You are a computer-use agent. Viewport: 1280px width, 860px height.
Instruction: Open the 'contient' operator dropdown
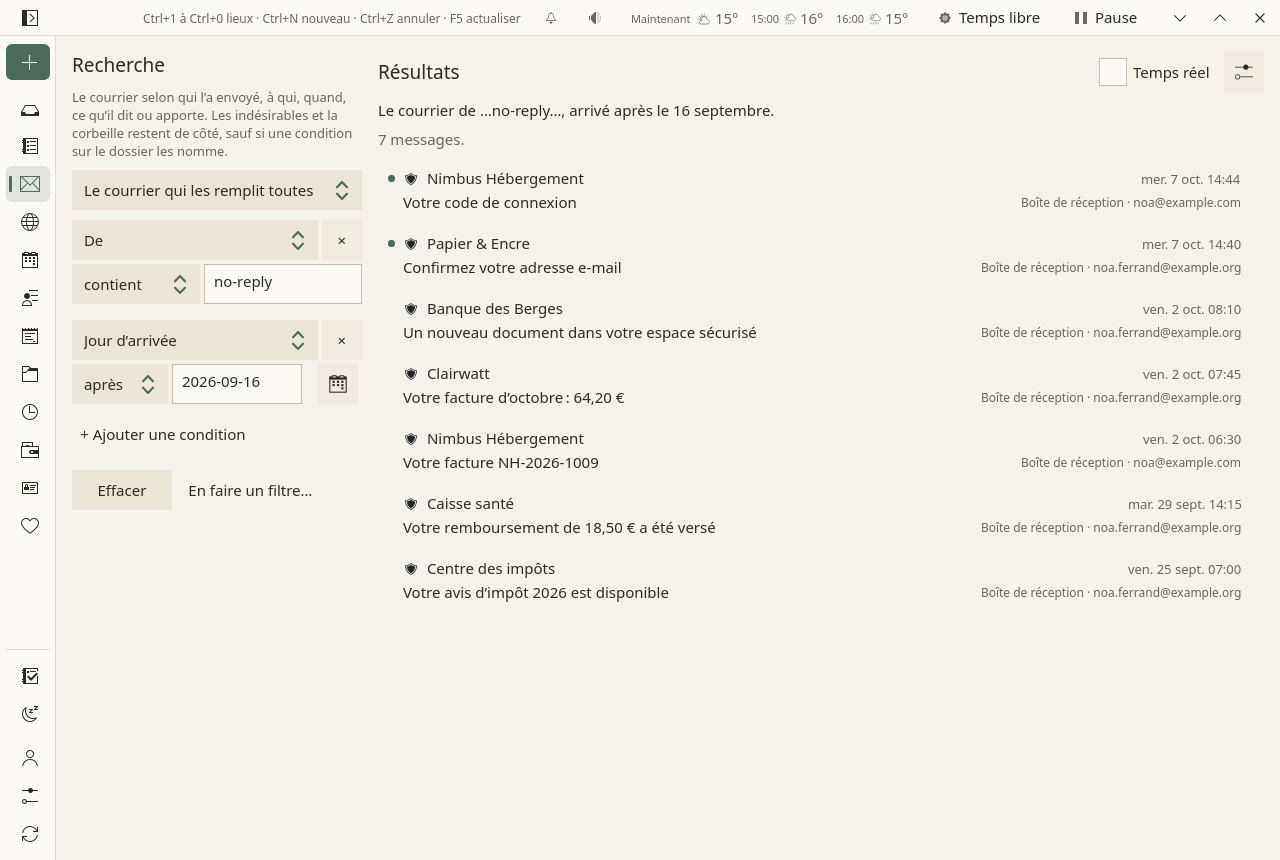click(x=136, y=284)
